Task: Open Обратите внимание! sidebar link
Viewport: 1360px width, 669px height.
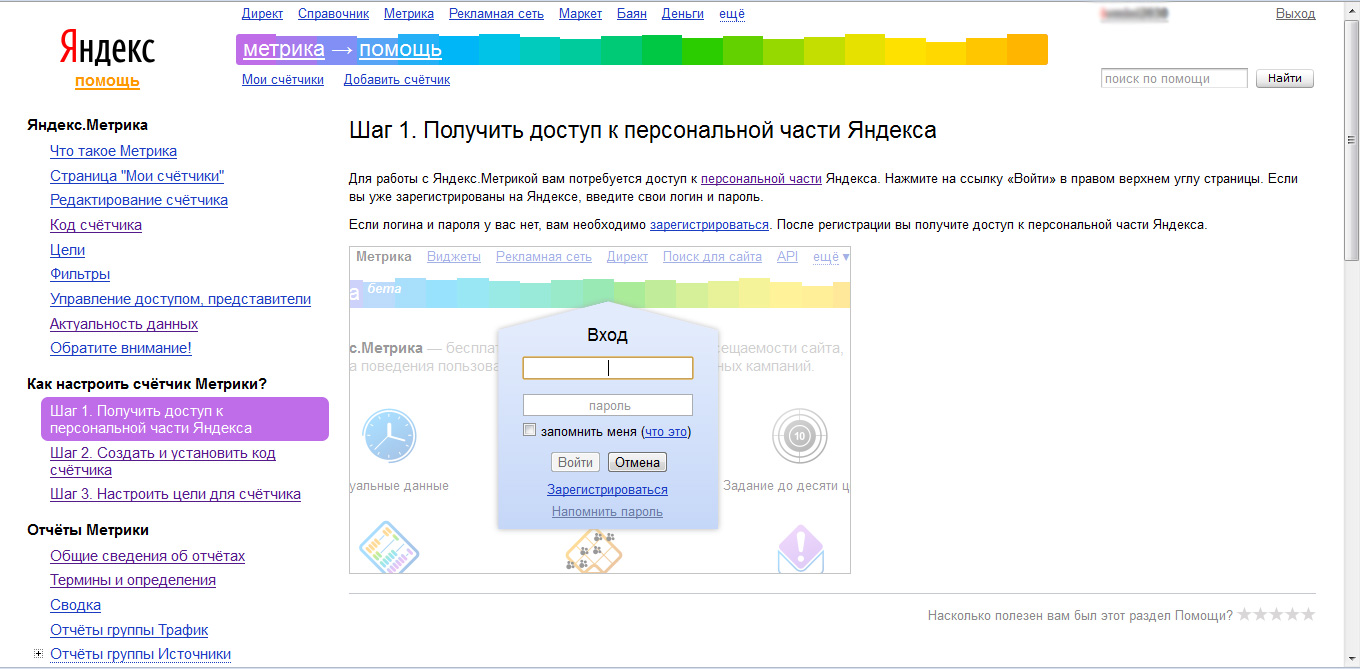Action: 120,348
